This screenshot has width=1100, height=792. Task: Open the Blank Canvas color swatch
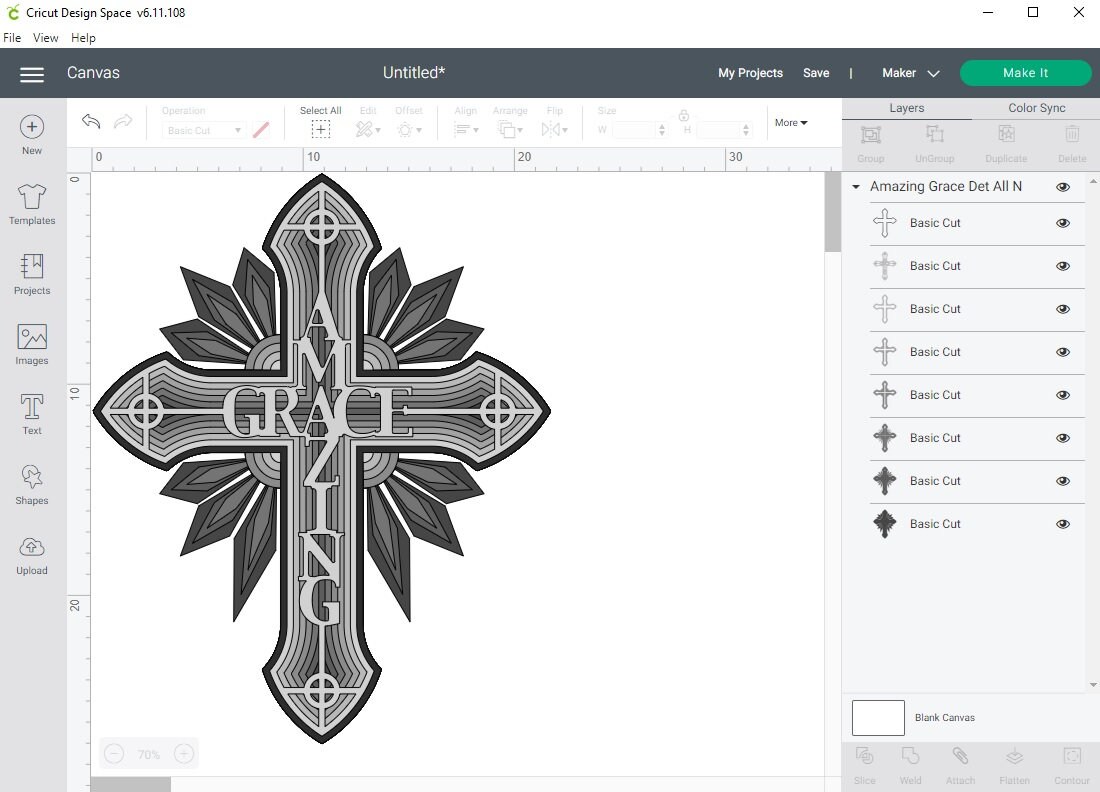coord(878,717)
